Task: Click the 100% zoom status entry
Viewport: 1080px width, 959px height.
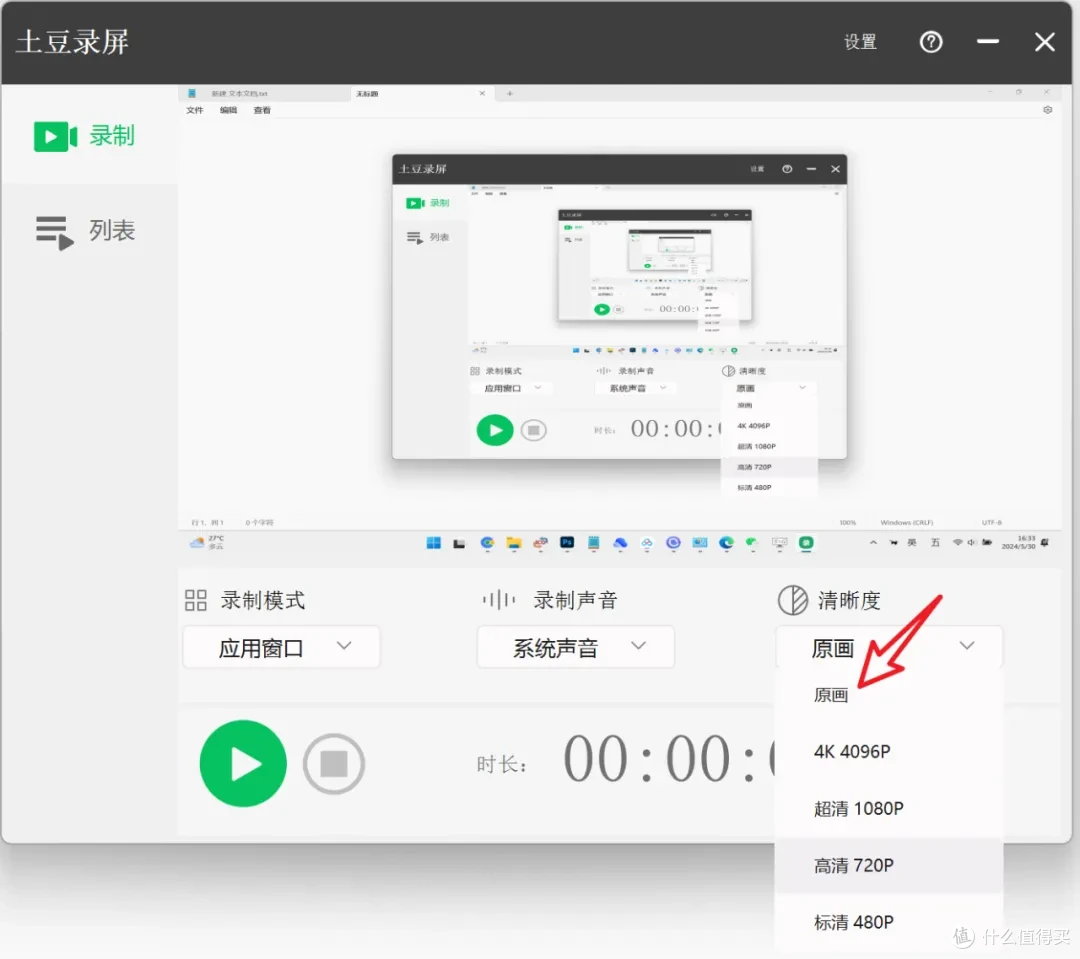Action: tap(847, 523)
